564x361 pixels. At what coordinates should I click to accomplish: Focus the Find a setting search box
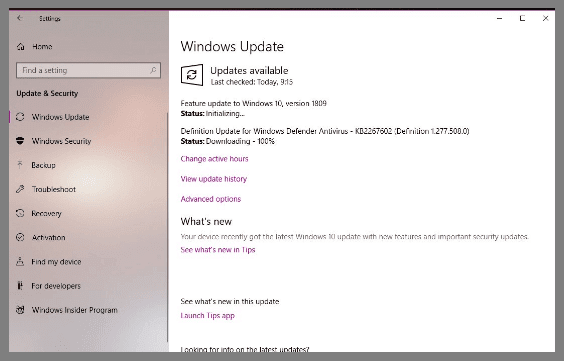tap(88, 70)
